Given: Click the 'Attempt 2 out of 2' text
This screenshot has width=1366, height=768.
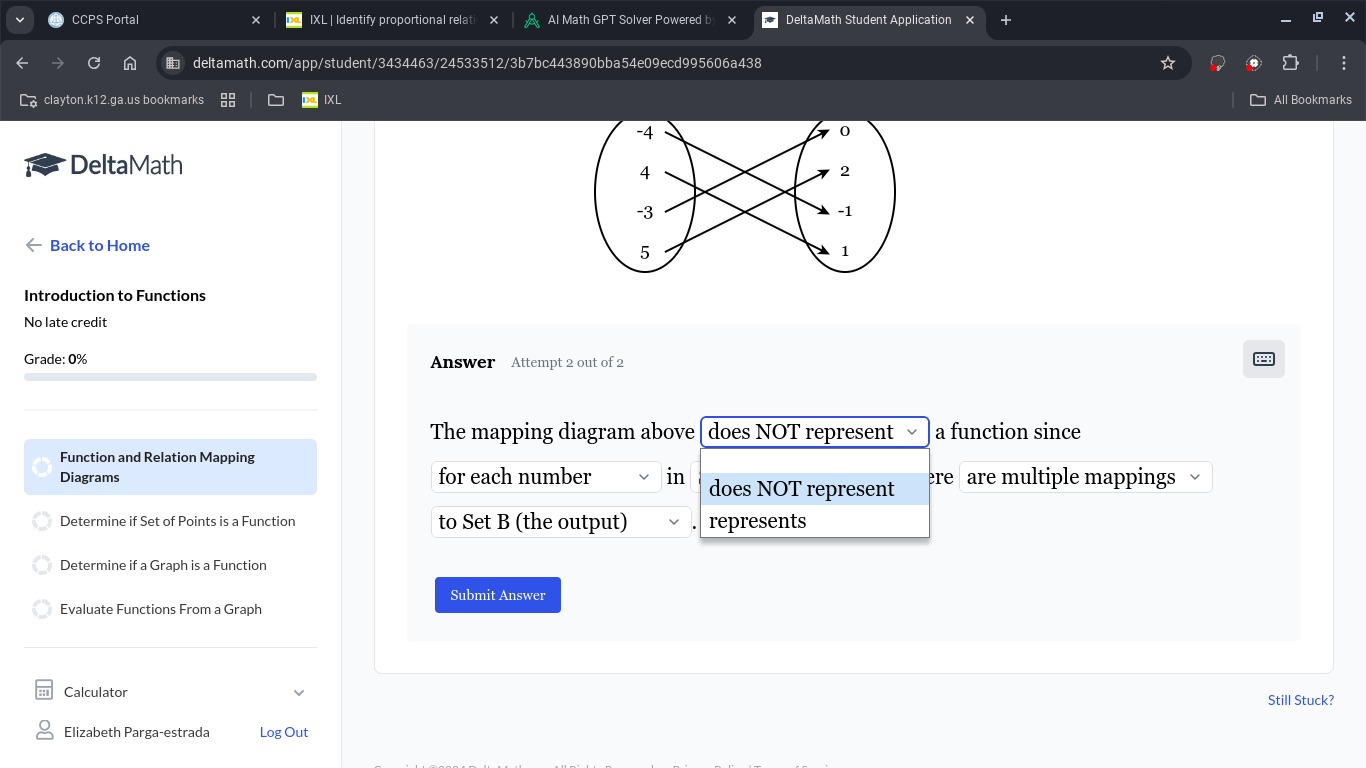Looking at the screenshot, I should click(x=567, y=362).
